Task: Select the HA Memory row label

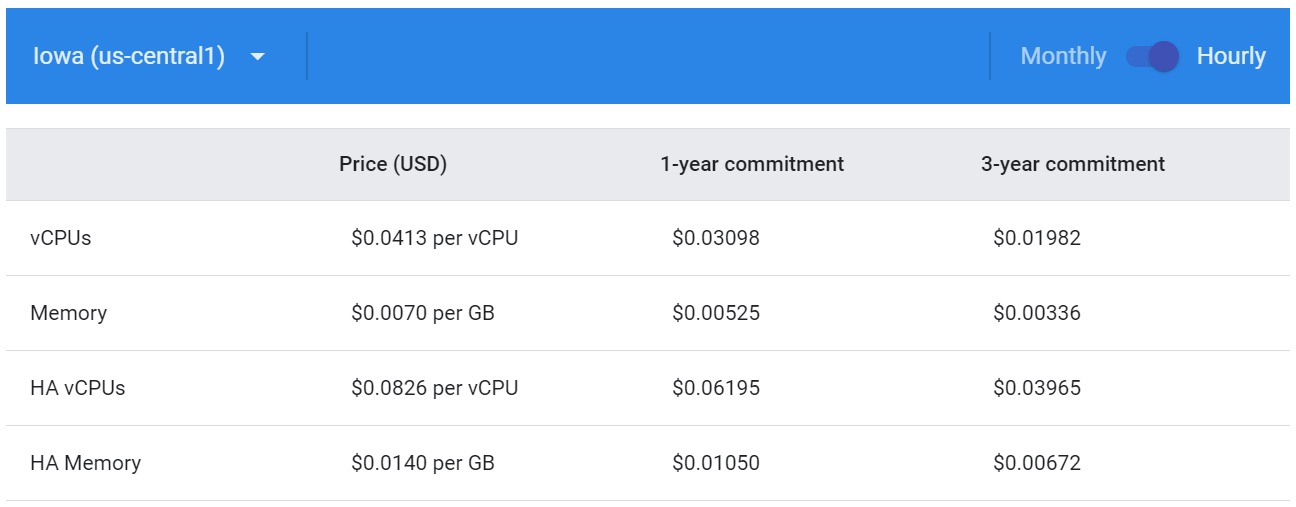Action: 86,463
